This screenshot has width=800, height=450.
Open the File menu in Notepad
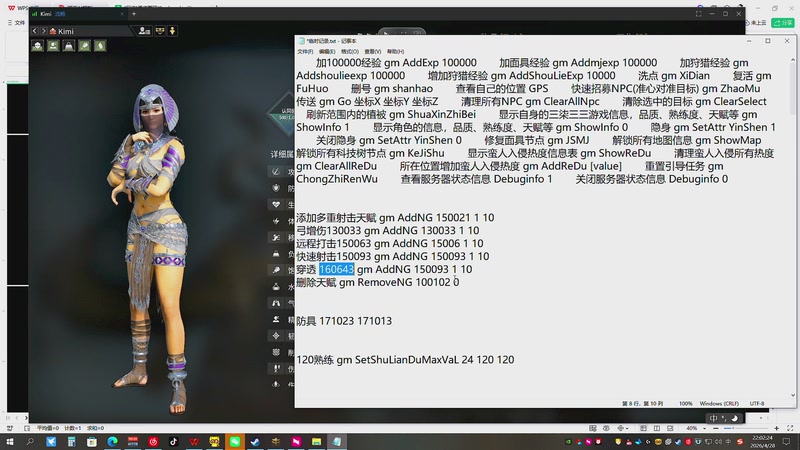tap(305, 52)
